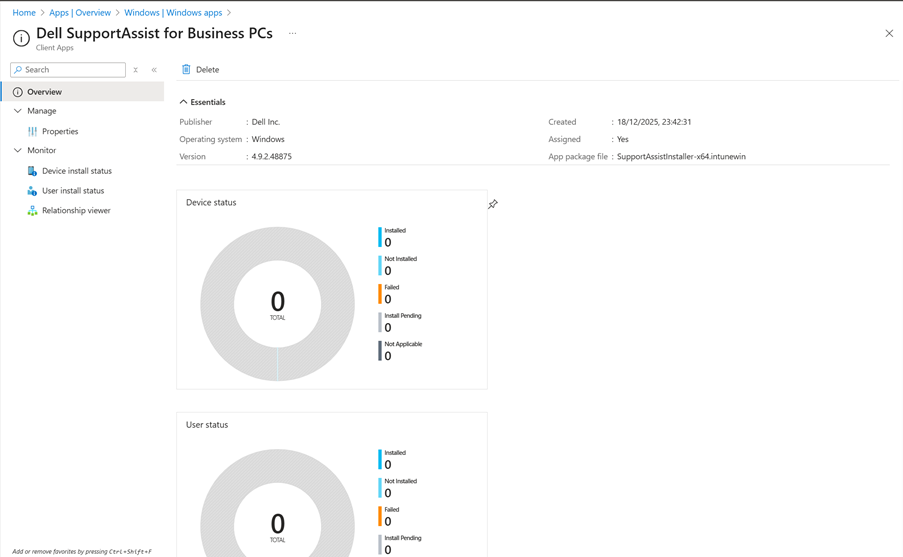Click the Relationship viewer icon
This screenshot has height=557, width=903.
click(x=32, y=211)
